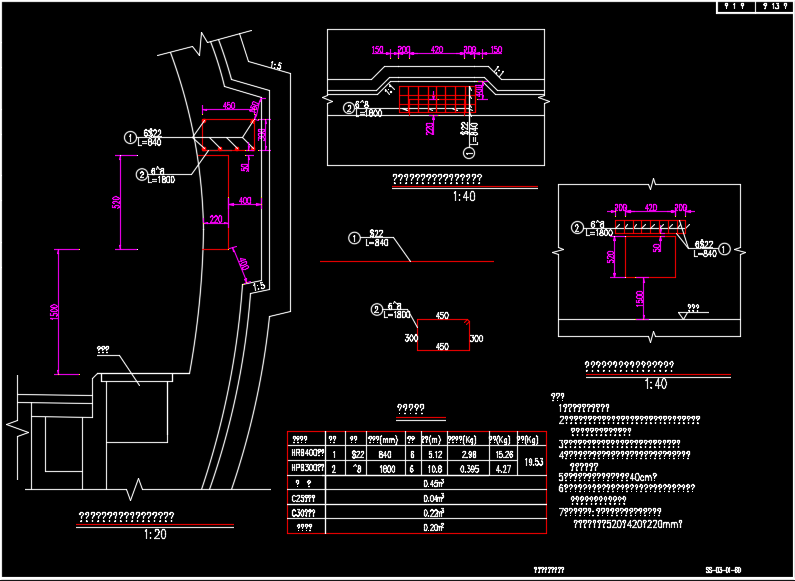Click the "1:20" scale label
This screenshot has height=581, width=795.
(155, 534)
